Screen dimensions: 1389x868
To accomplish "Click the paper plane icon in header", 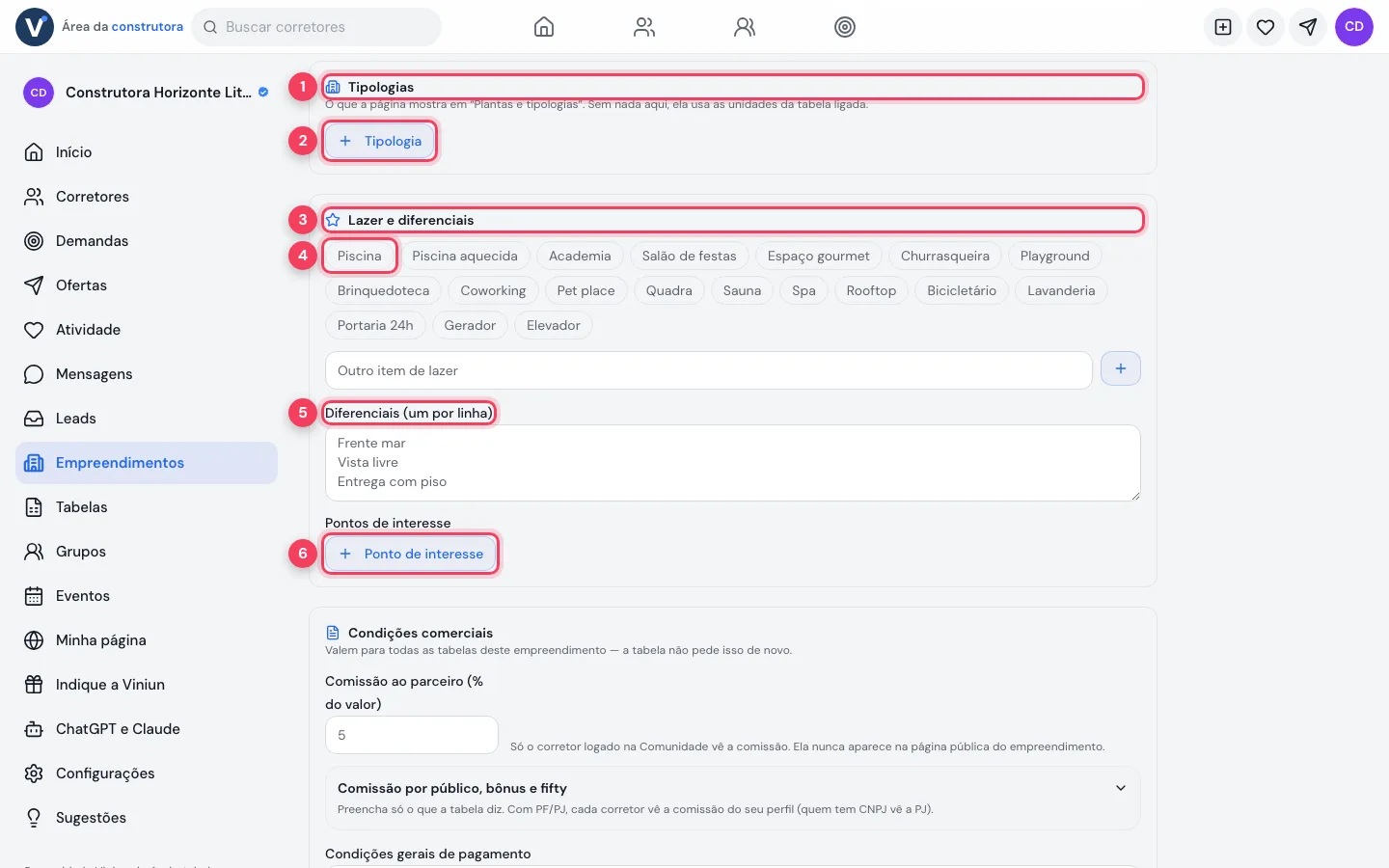I will point(1308,27).
